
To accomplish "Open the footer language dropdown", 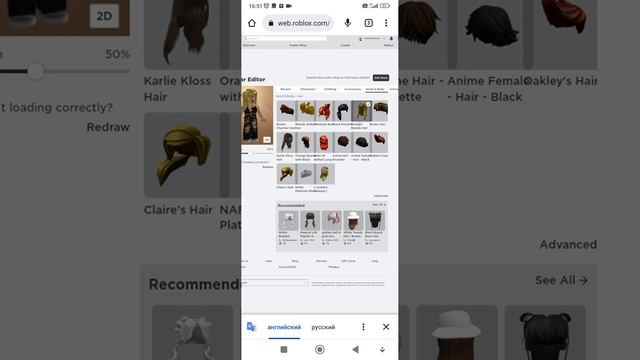I will [274, 282].
